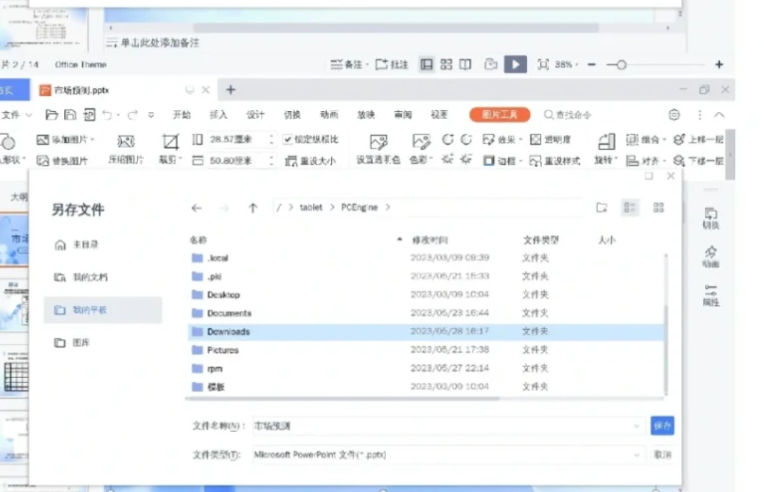Click the new folder icon in the dialog
The image size is (764, 492).
pyautogui.click(x=602, y=208)
